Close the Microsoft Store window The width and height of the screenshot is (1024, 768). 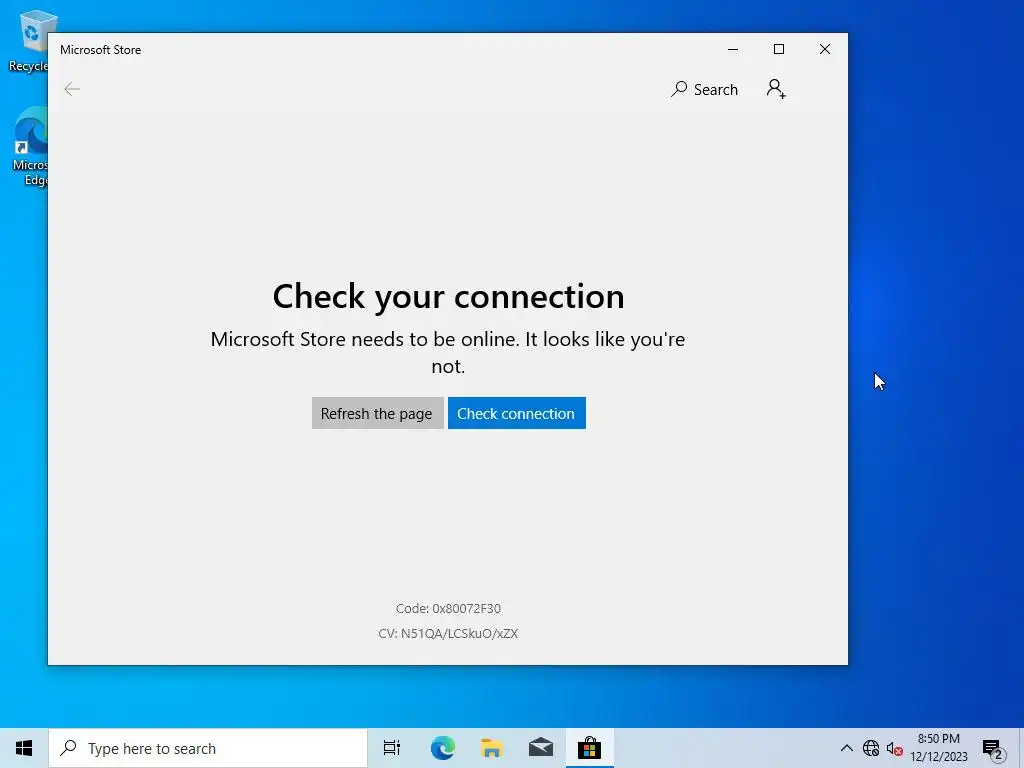pos(825,50)
